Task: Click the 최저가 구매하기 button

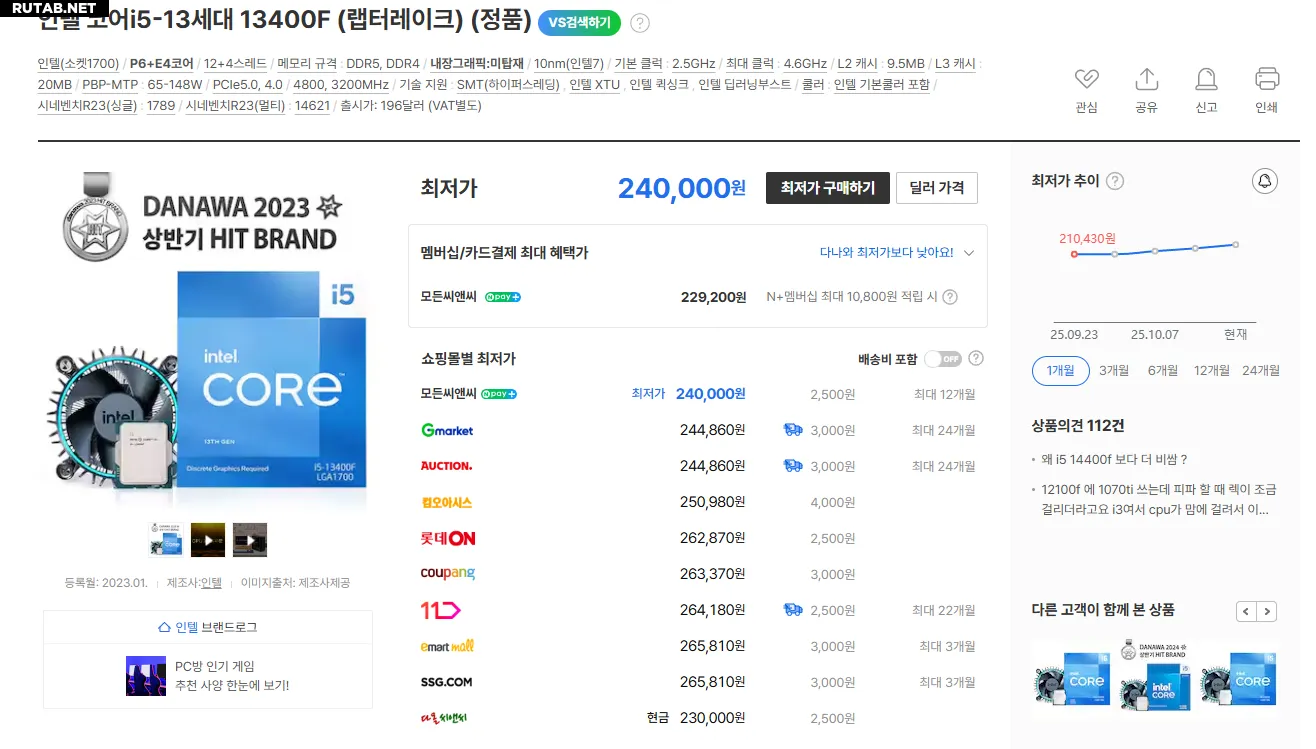Action: 827,188
